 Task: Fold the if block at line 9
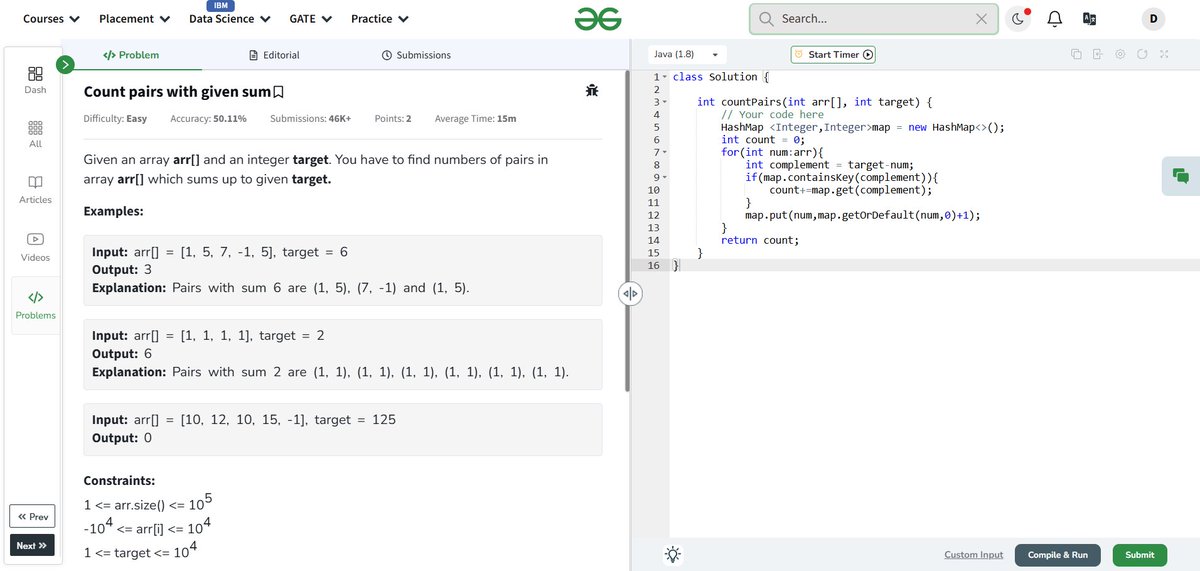point(663,177)
